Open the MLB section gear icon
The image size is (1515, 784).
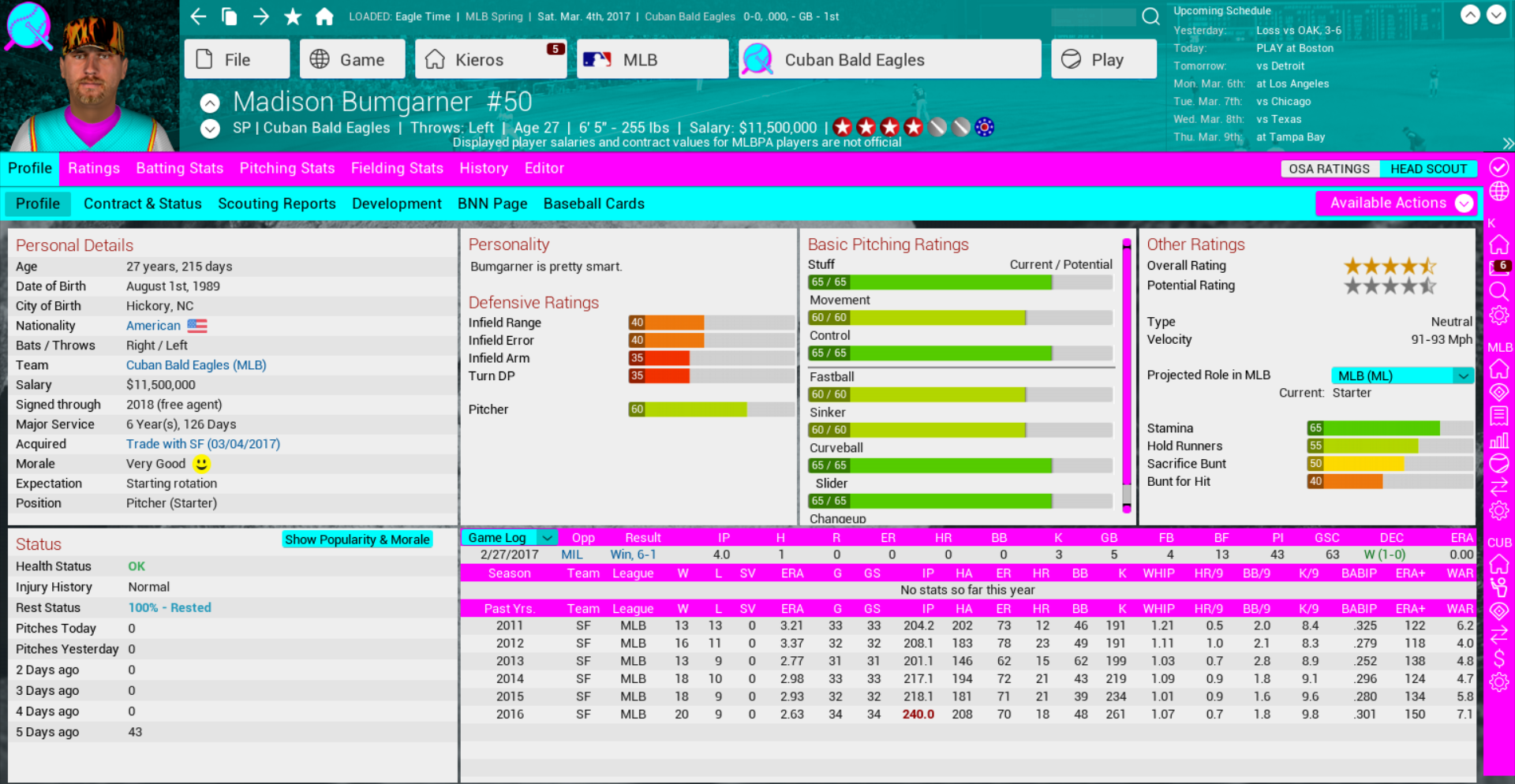1499,510
